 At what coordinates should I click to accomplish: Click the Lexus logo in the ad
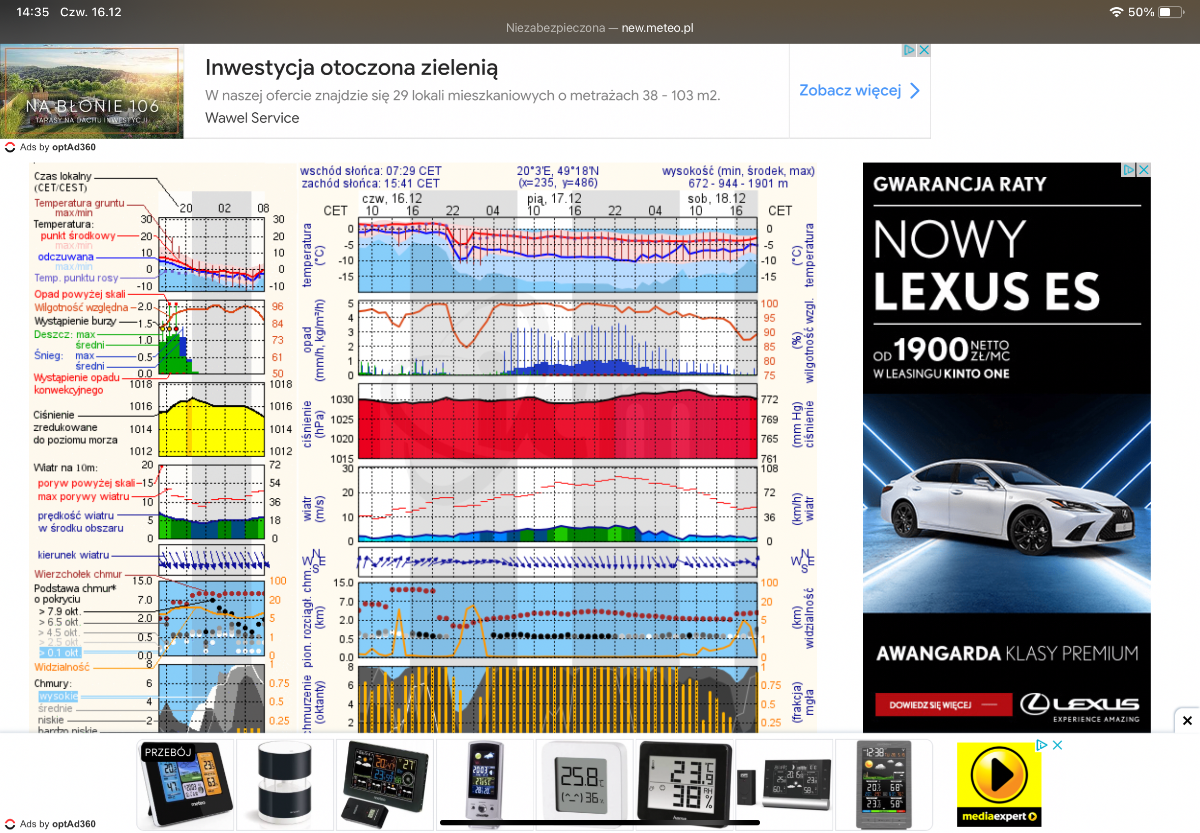[1080, 704]
